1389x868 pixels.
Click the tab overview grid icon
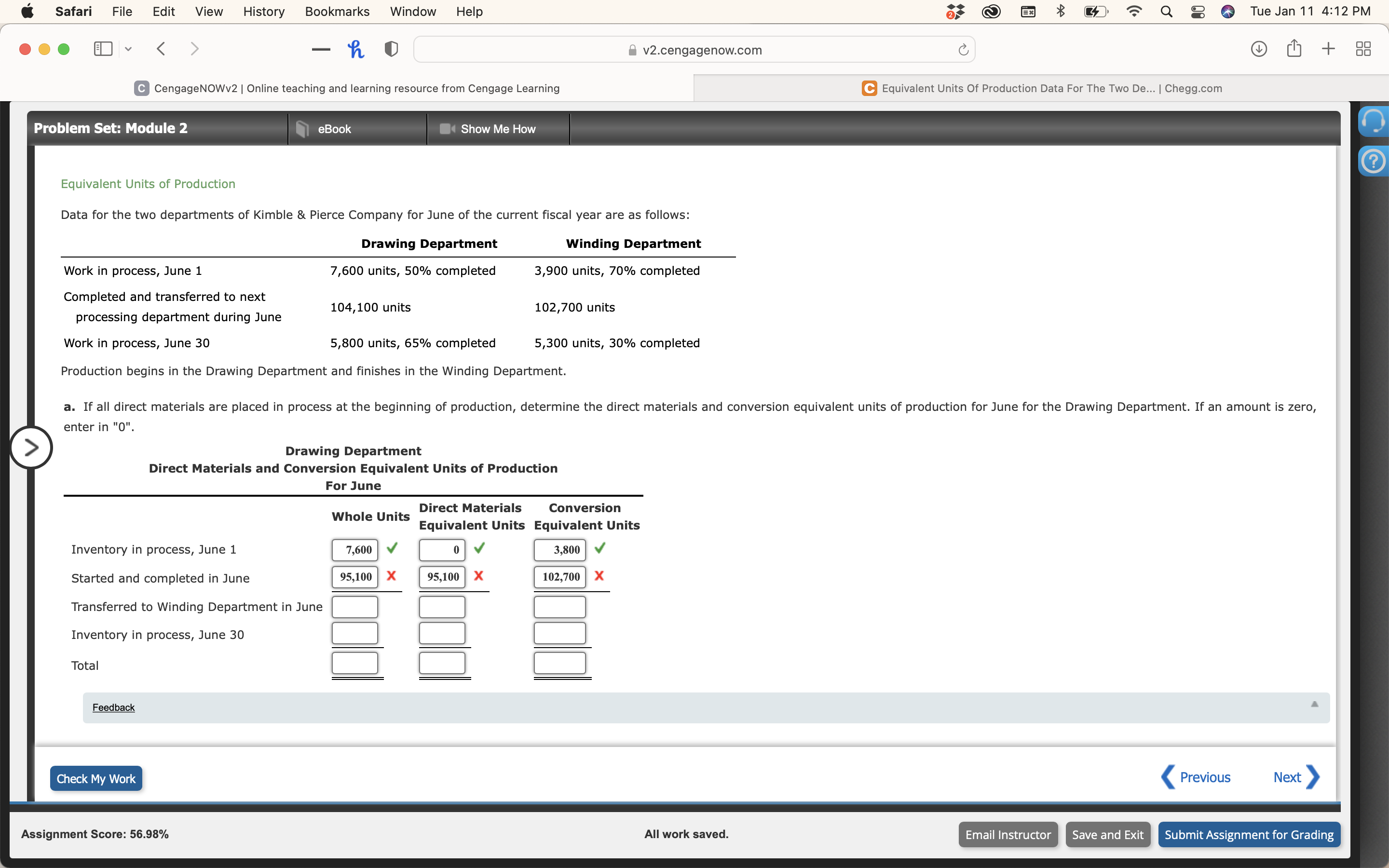point(1362,49)
